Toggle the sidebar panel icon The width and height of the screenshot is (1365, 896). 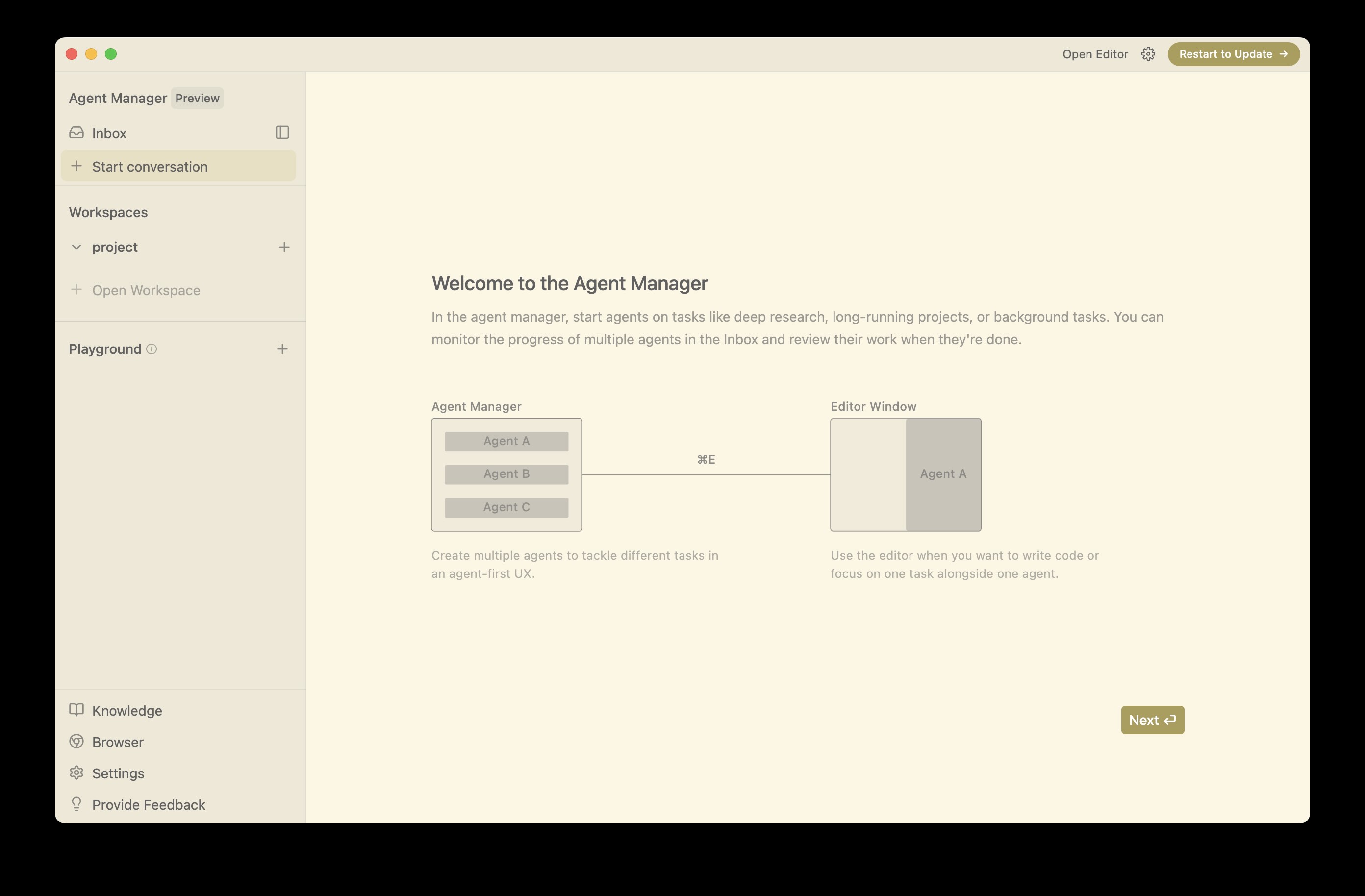(x=282, y=132)
